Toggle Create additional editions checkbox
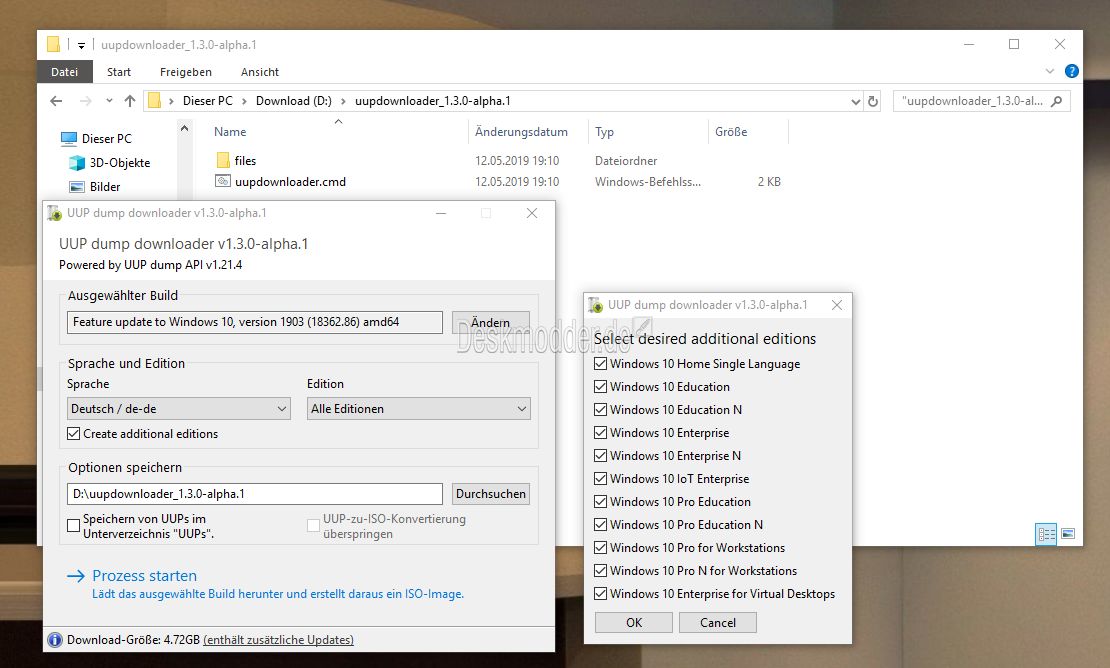The height and width of the screenshot is (668, 1110). pyautogui.click(x=74, y=434)
